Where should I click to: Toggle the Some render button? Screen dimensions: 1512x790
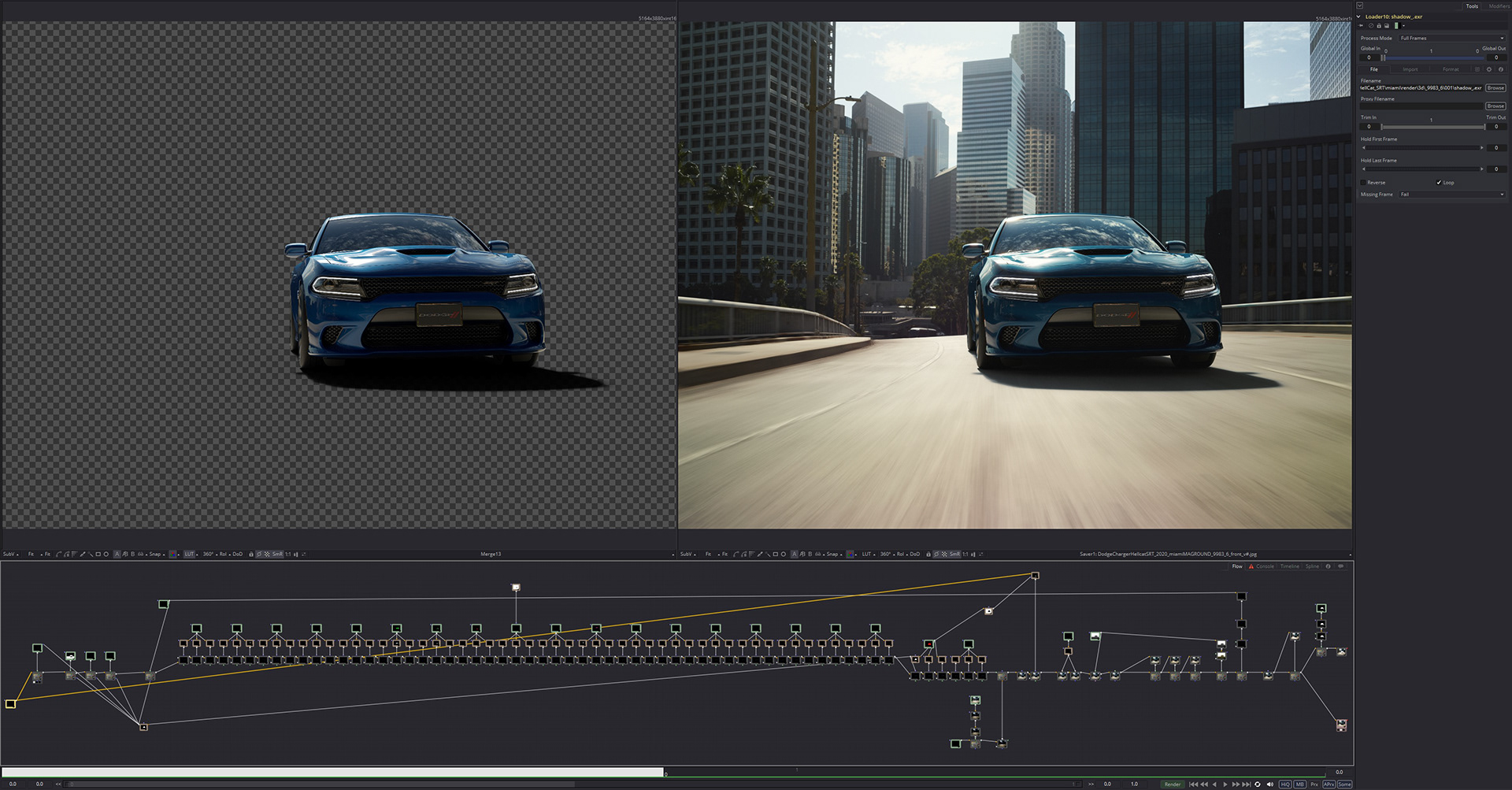[x=1344, y=784]
